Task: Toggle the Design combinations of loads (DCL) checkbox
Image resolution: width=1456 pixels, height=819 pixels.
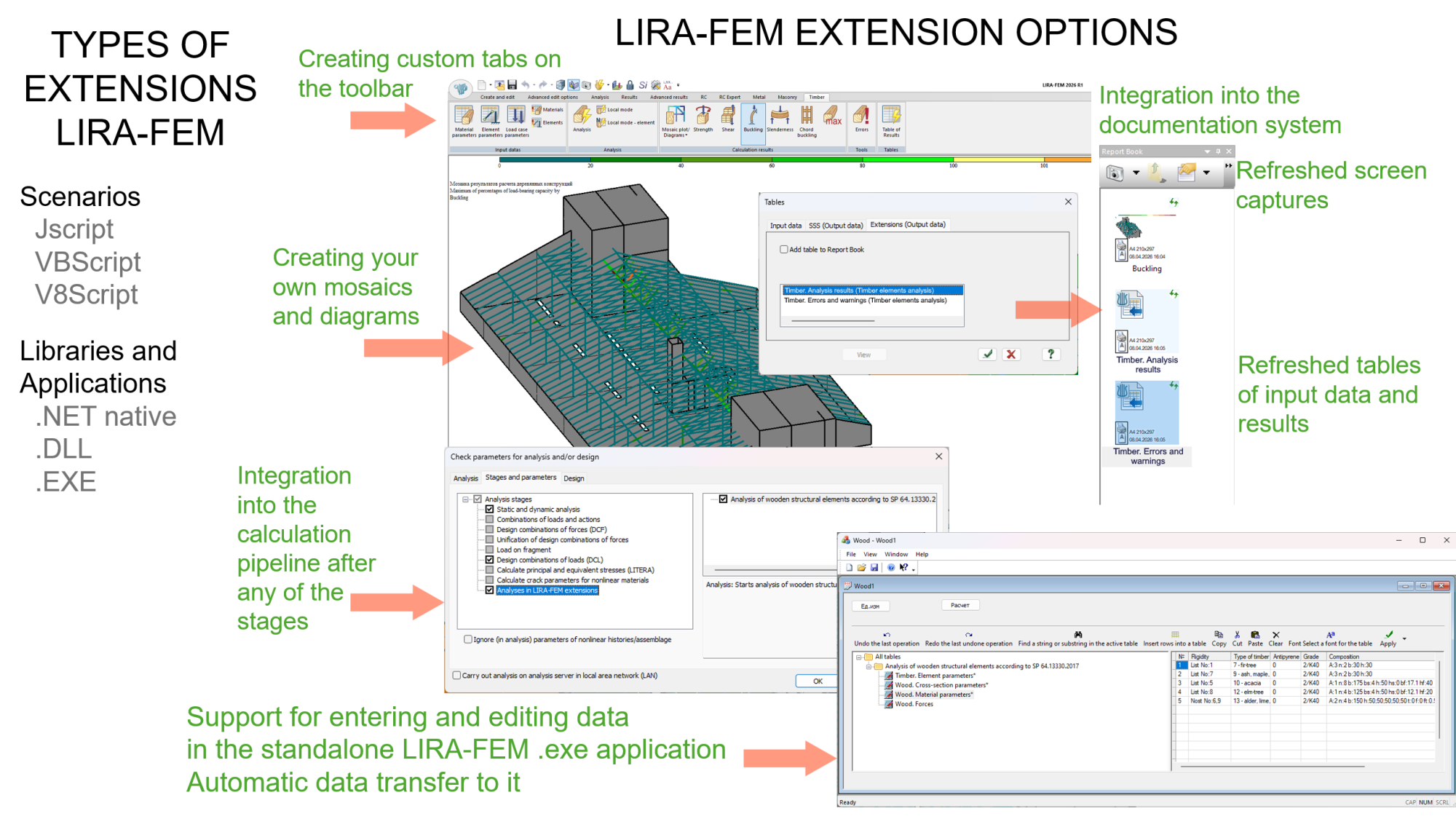Action: click(x=490, y=560)
